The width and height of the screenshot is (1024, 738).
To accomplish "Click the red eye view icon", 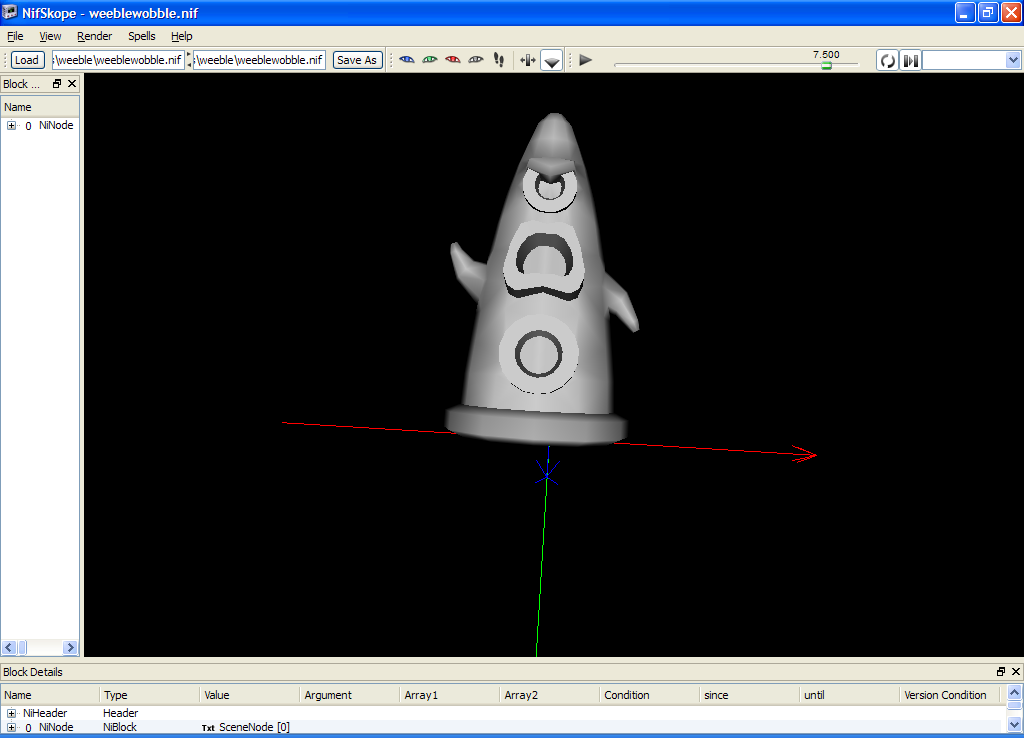I will pyautogui.click(x=452, y=60).
